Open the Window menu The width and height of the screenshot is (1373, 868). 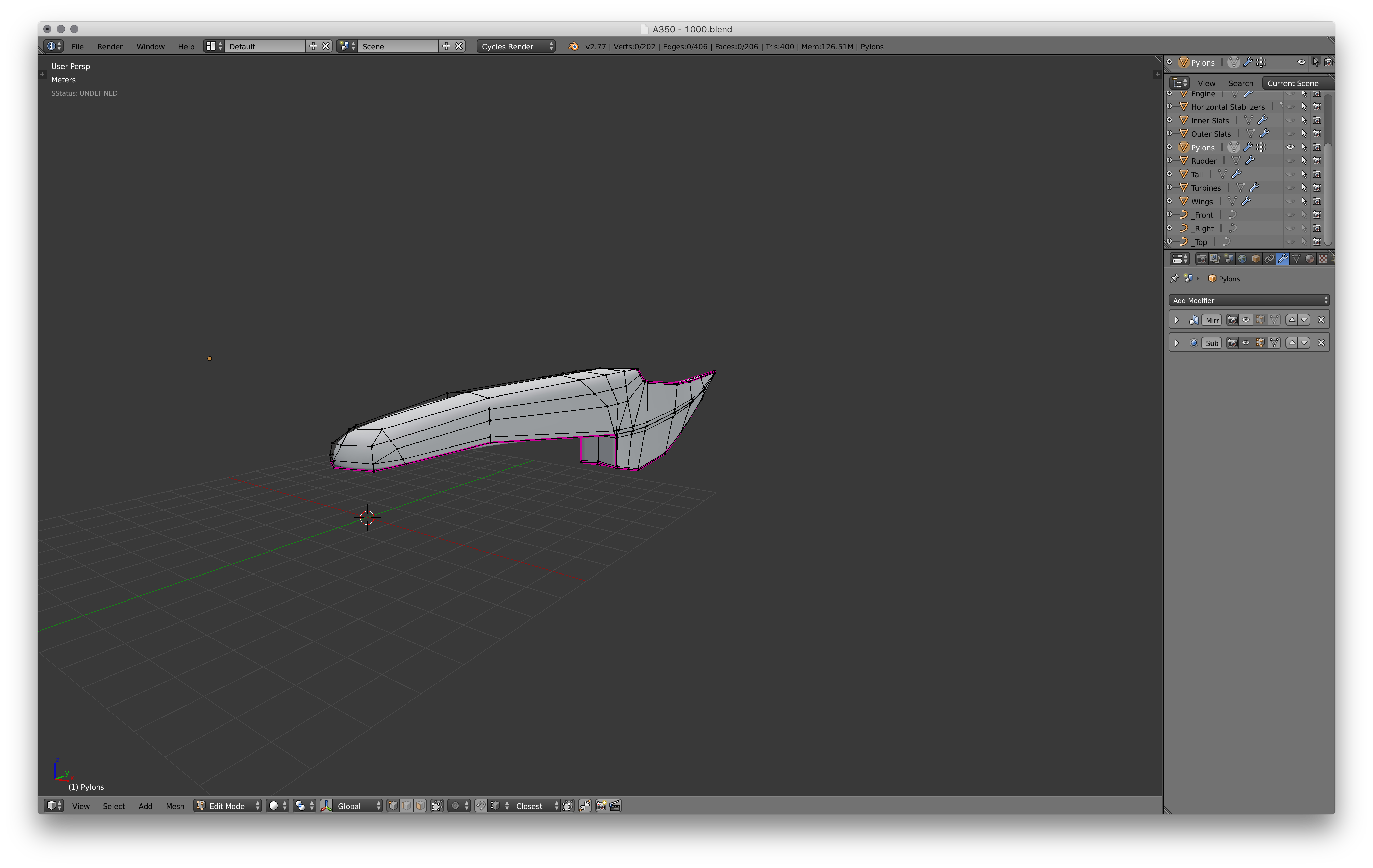click(x=150, y=46)
